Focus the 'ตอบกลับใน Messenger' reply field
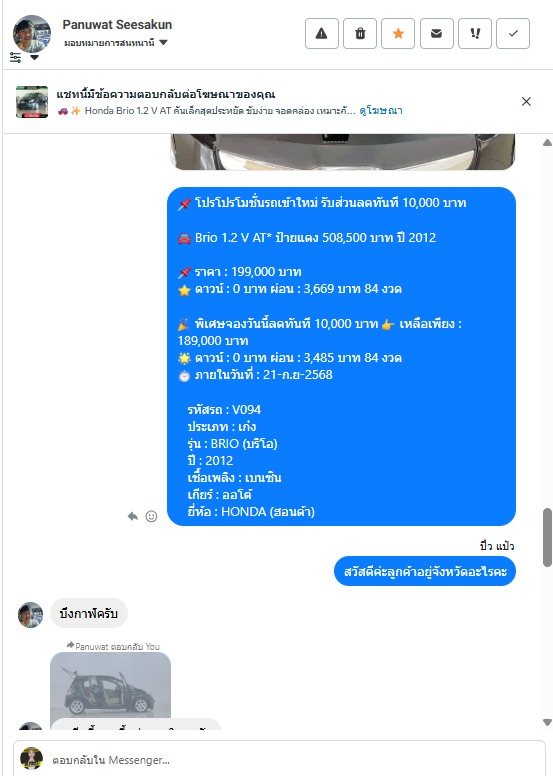 pyautogui.click(x=279, y=759)
